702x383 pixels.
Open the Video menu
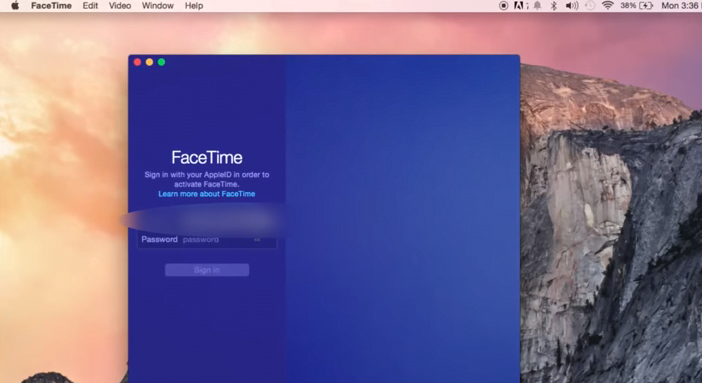pyautogui.click(x=120, y=6)
